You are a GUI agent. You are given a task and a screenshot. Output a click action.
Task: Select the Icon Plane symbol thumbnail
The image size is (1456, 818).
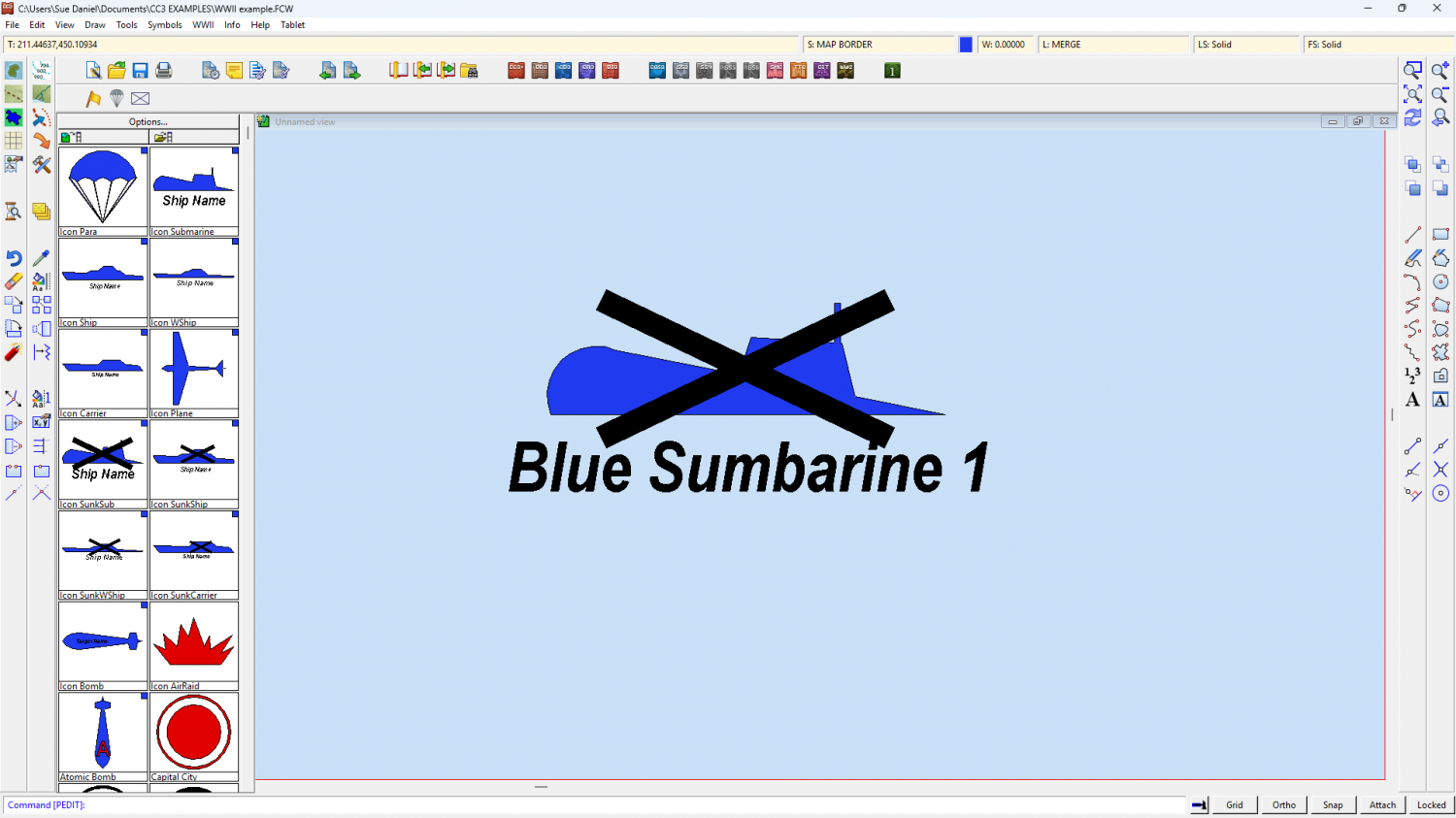coord(194,370)
